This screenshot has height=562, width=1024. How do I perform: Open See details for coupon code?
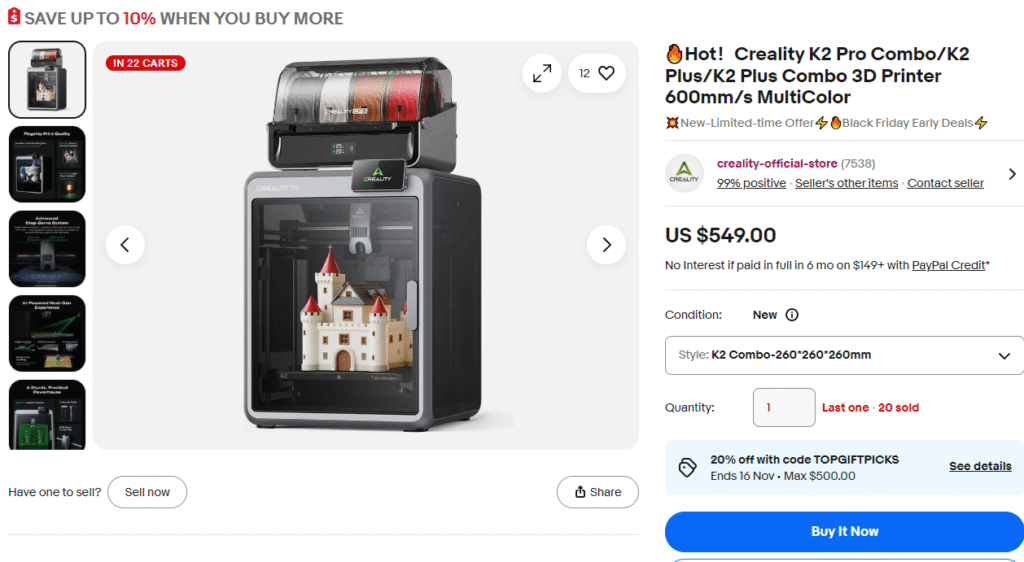[x=979, y=466]
